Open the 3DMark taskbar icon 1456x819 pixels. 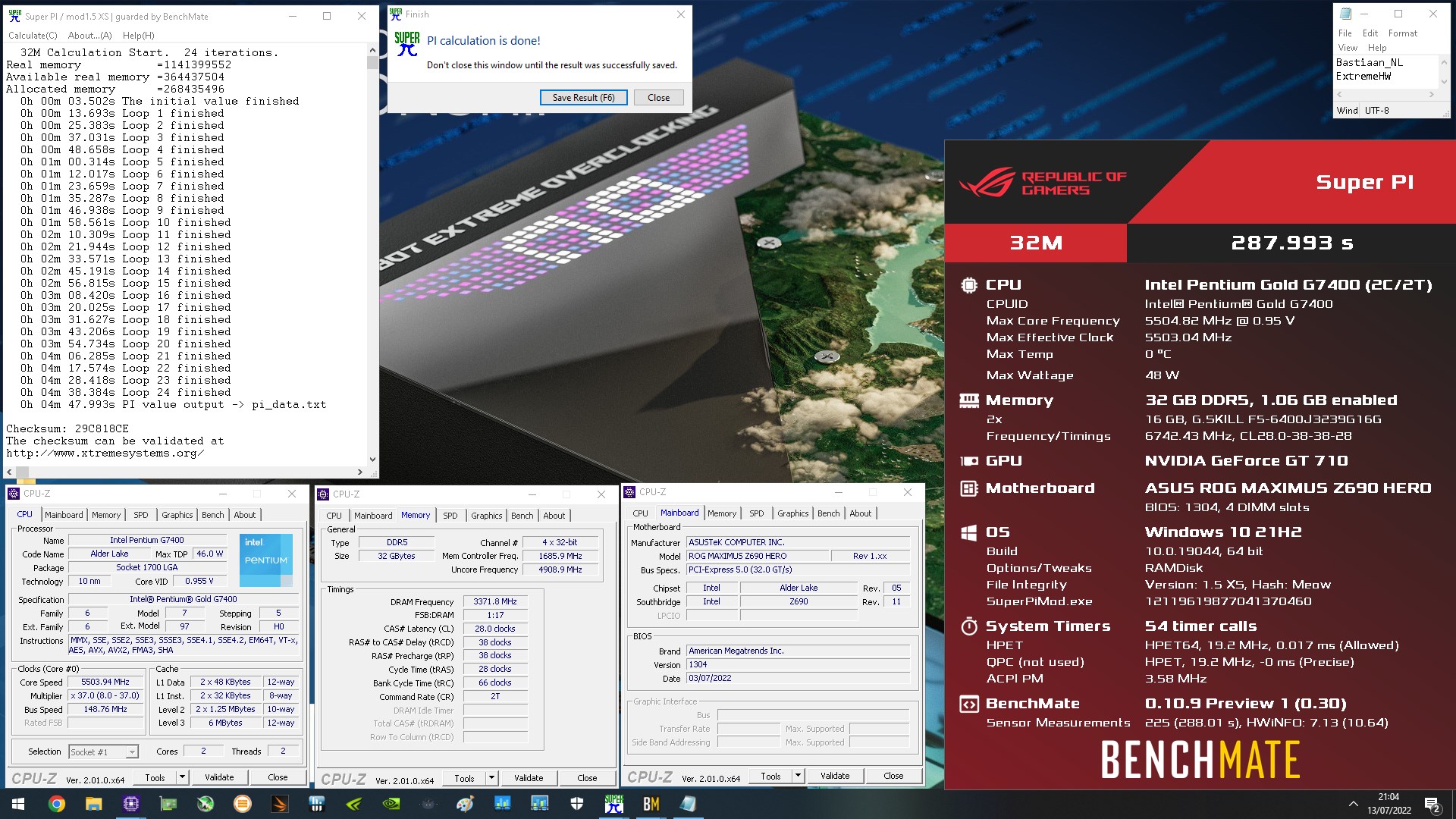[279, 804]
